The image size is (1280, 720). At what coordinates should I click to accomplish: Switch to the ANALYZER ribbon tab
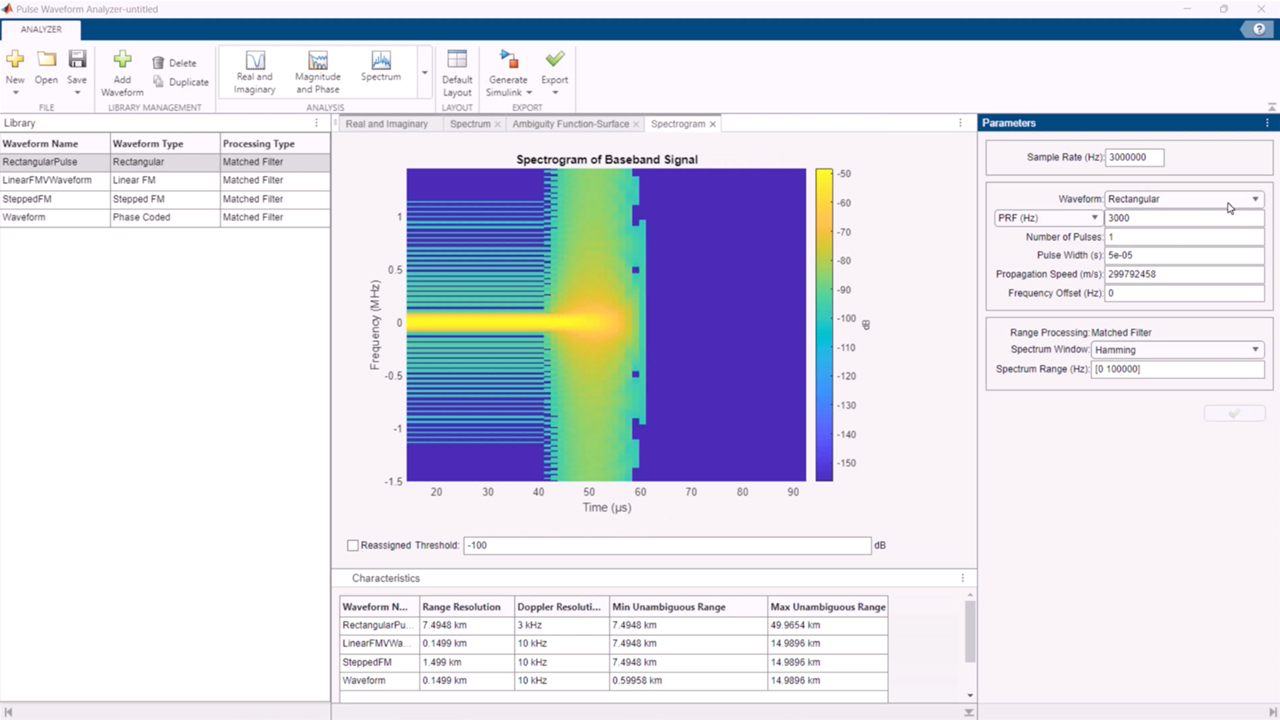41,29
